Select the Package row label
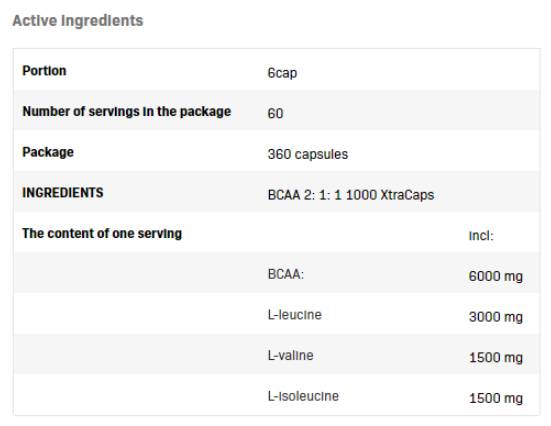The image size is (551, 426). click(x=48, y=152)
